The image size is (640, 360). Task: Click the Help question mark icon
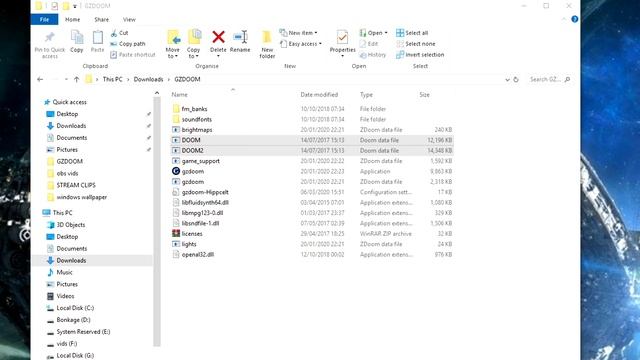coord(575,19)
